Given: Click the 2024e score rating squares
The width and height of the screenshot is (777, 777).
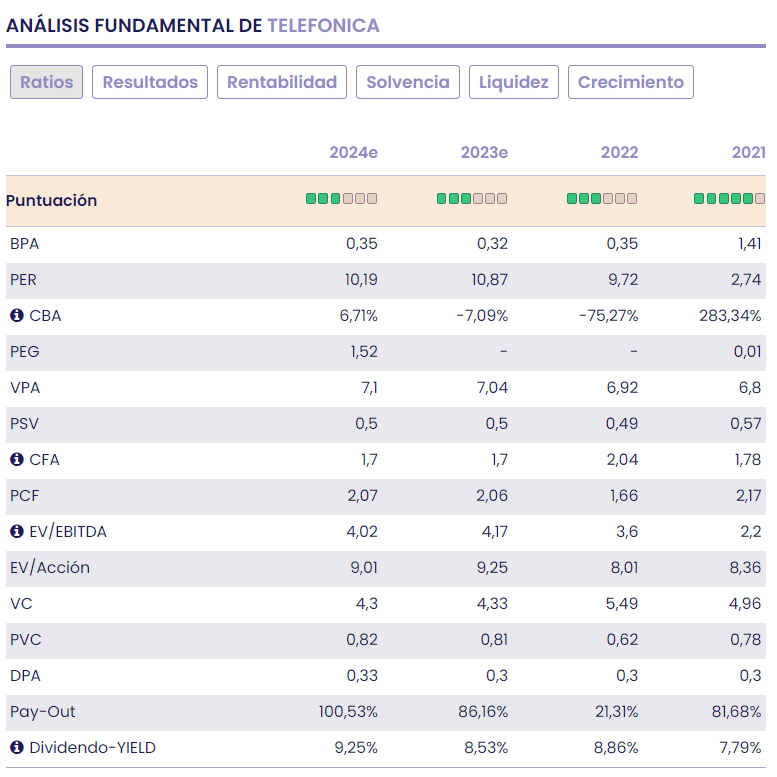Looking at the screenshot, I should 342,199.
